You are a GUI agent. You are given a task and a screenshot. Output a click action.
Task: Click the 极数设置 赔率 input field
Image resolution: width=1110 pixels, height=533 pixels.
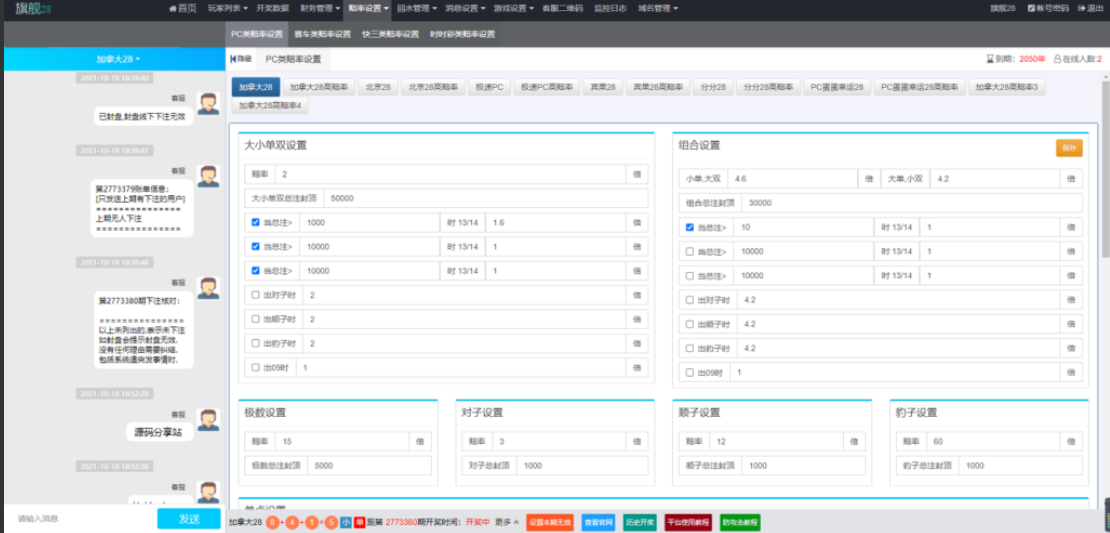click(x=341, y=441)
